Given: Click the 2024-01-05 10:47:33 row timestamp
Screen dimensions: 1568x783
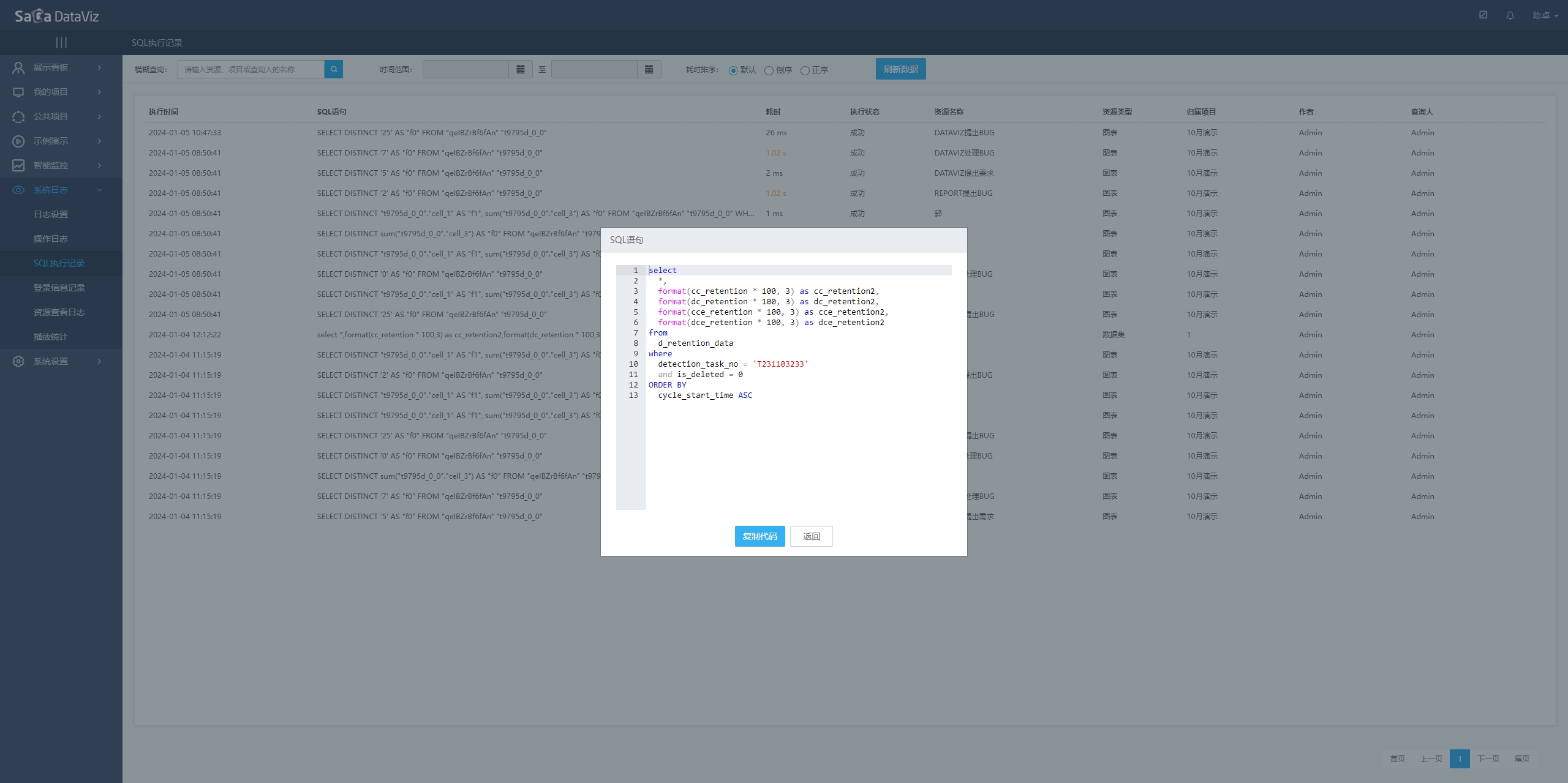Looking at the screenshot, I should pyautogui.click(x=185, y=132).
